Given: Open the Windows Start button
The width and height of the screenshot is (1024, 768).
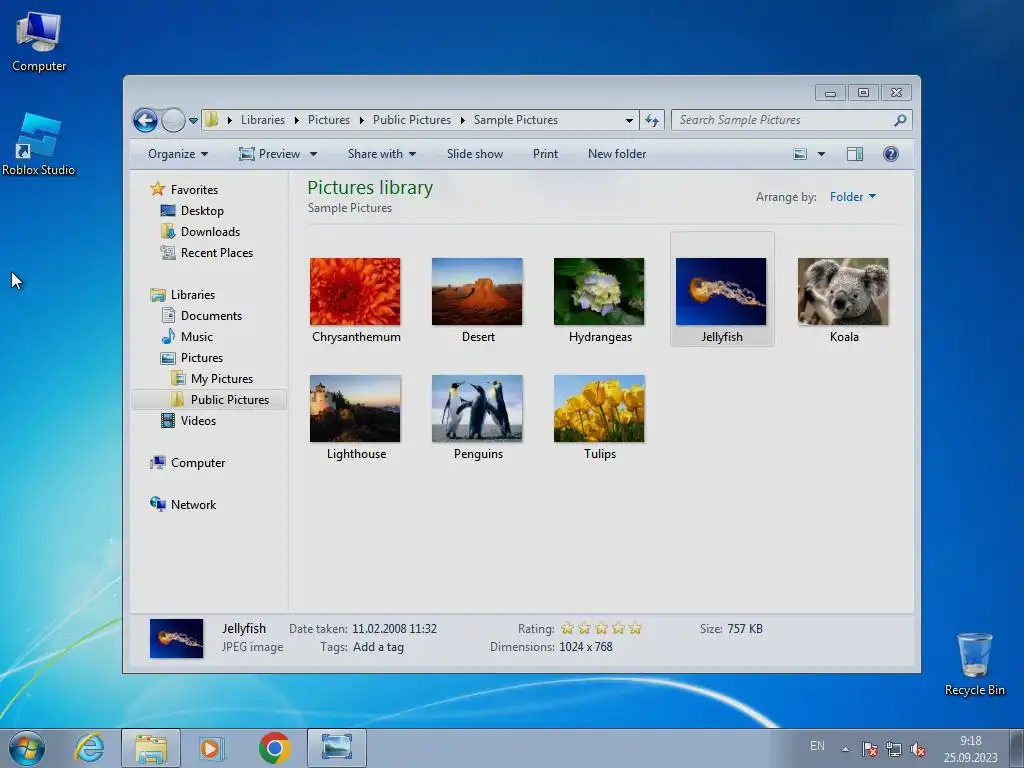Looking at the screenshot, I should click(27, 748).
